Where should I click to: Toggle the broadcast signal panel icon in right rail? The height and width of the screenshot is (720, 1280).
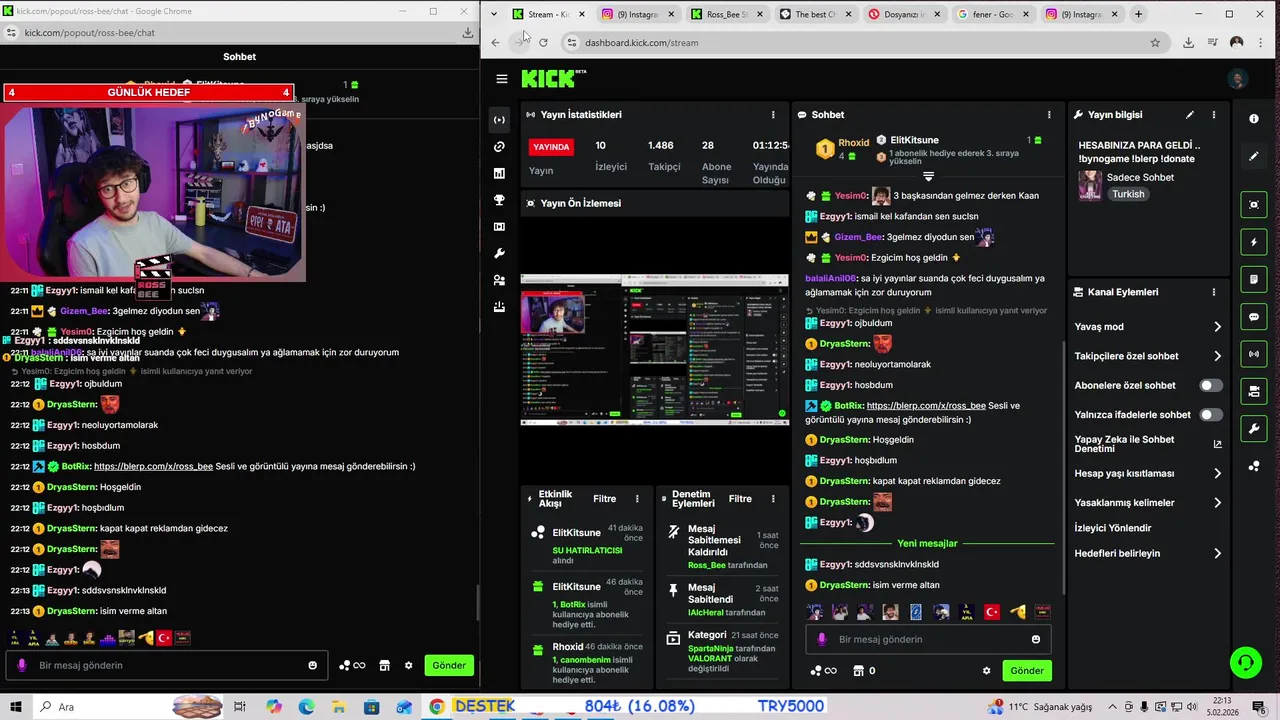point(1254,354)
